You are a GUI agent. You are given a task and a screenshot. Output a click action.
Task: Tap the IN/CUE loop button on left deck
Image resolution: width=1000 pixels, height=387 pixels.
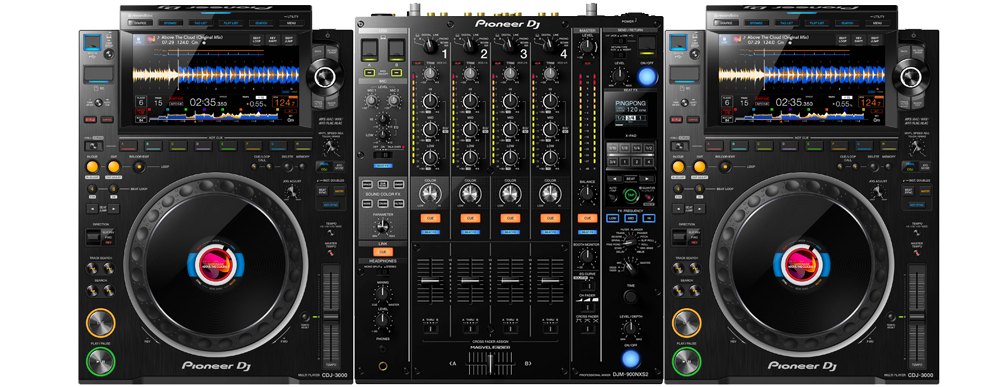[92, 167]
